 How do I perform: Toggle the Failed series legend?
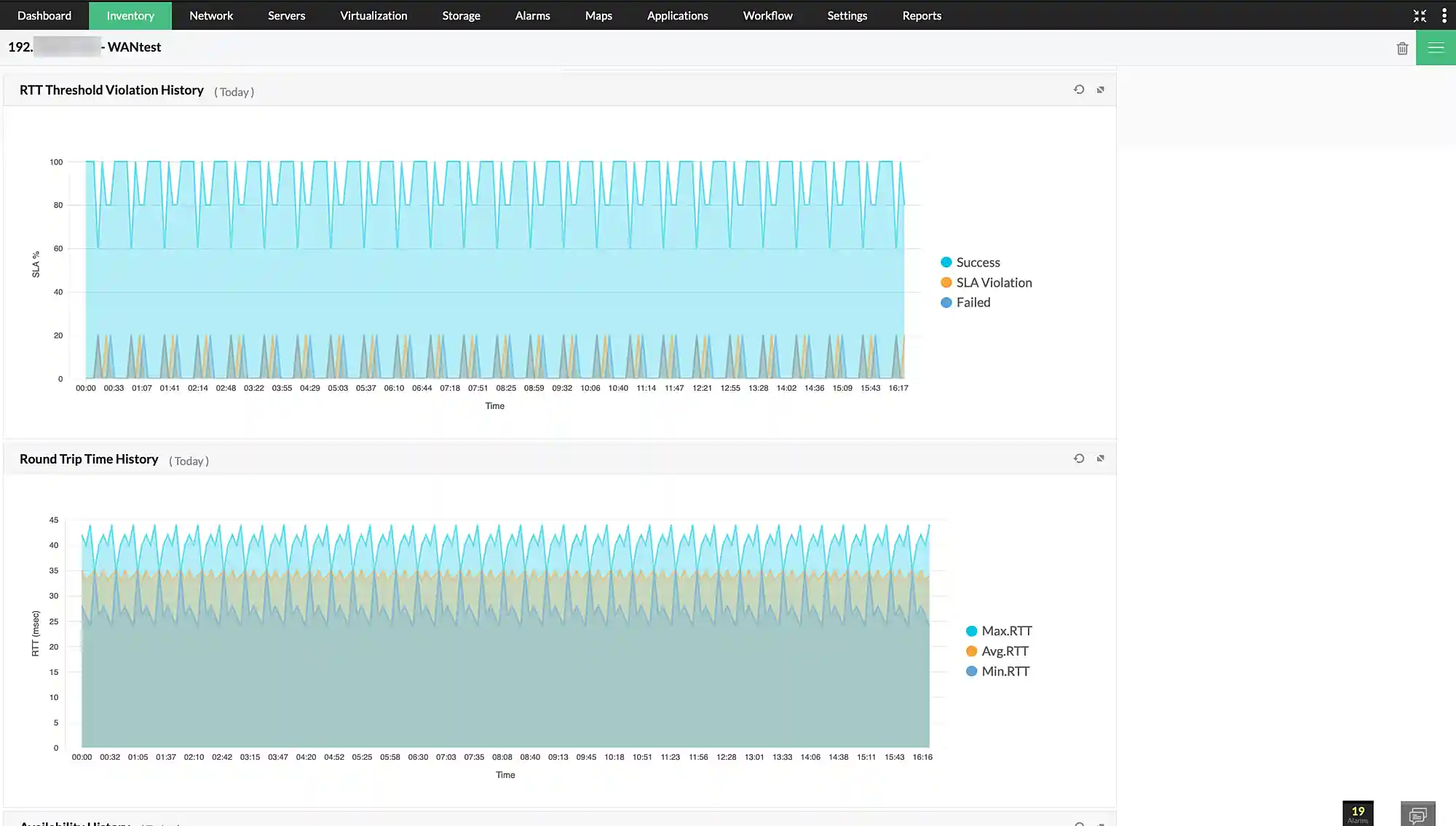click(973, 302)
